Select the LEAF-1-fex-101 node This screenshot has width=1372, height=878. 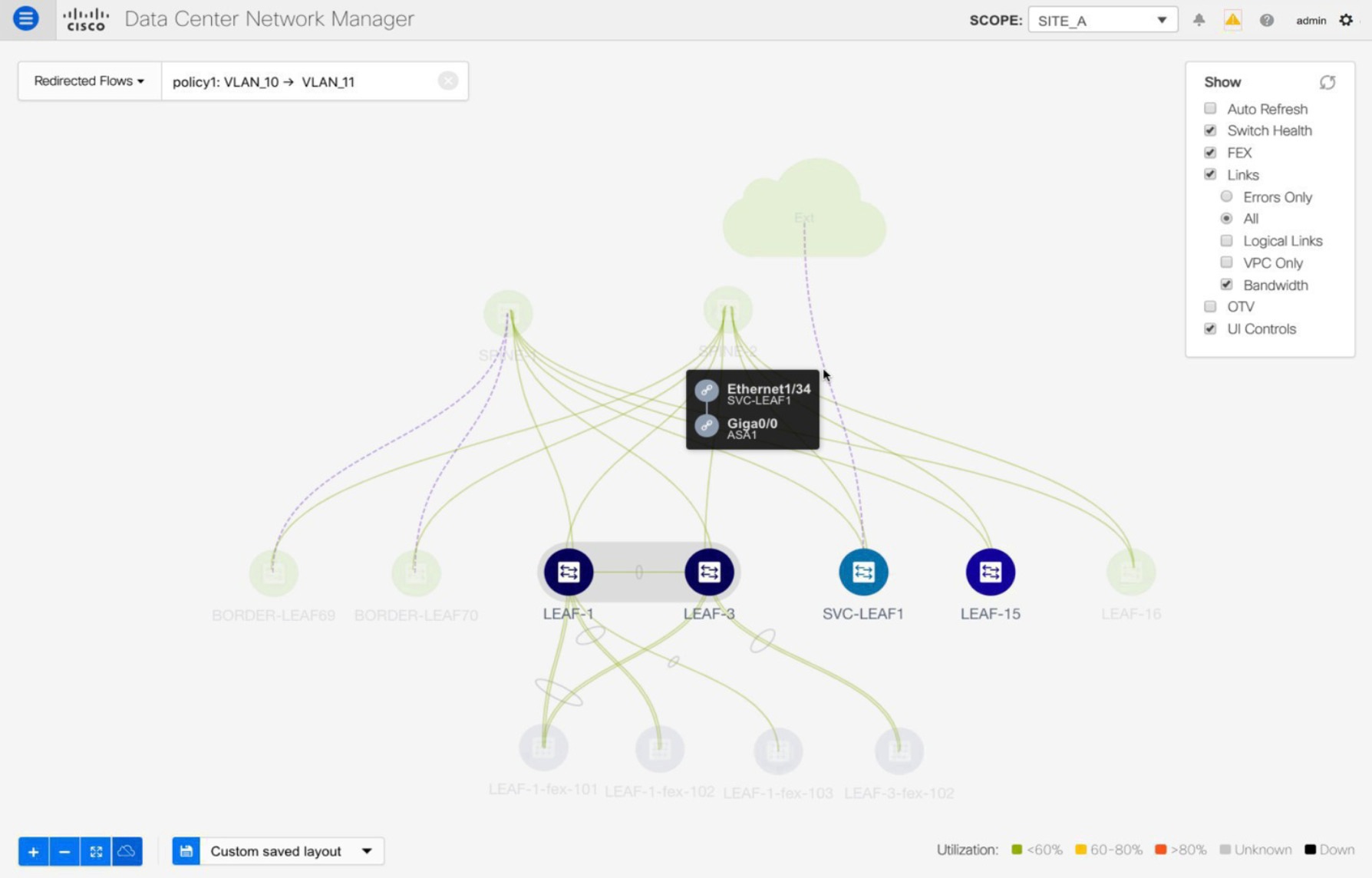(543, 747)
